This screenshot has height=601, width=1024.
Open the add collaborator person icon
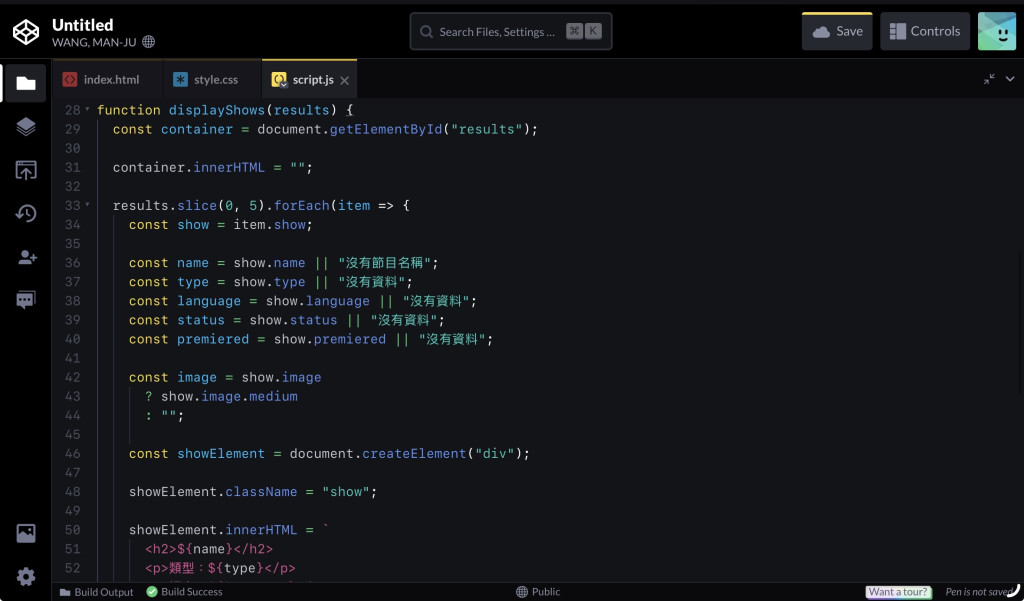[x=26, y=257]
